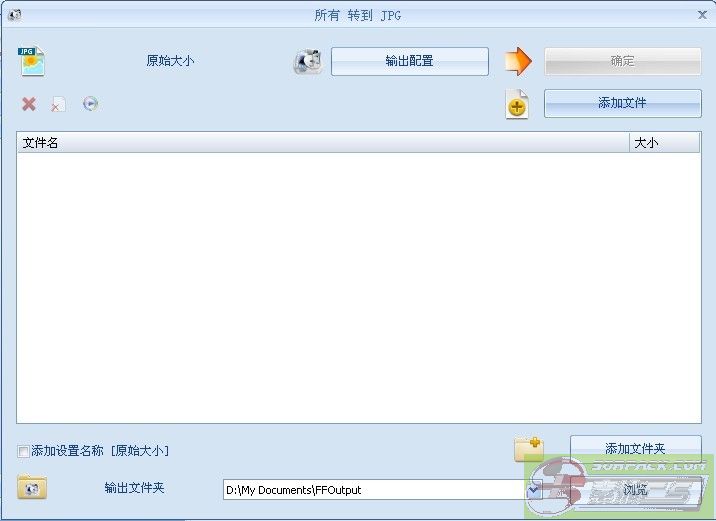Close the 所有 转到 JPG dialog
This screenshot has width=716, height=521.
[702, 15]
